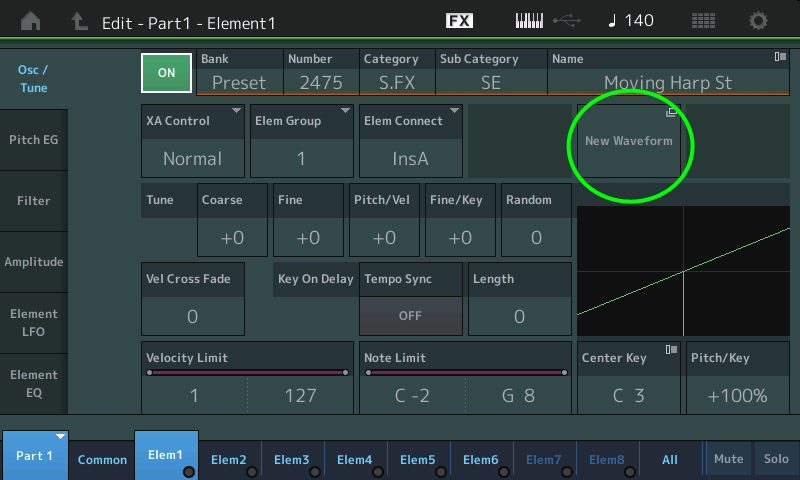Tap the tempo value 140

pyautogui.click(x=639, y=20)
